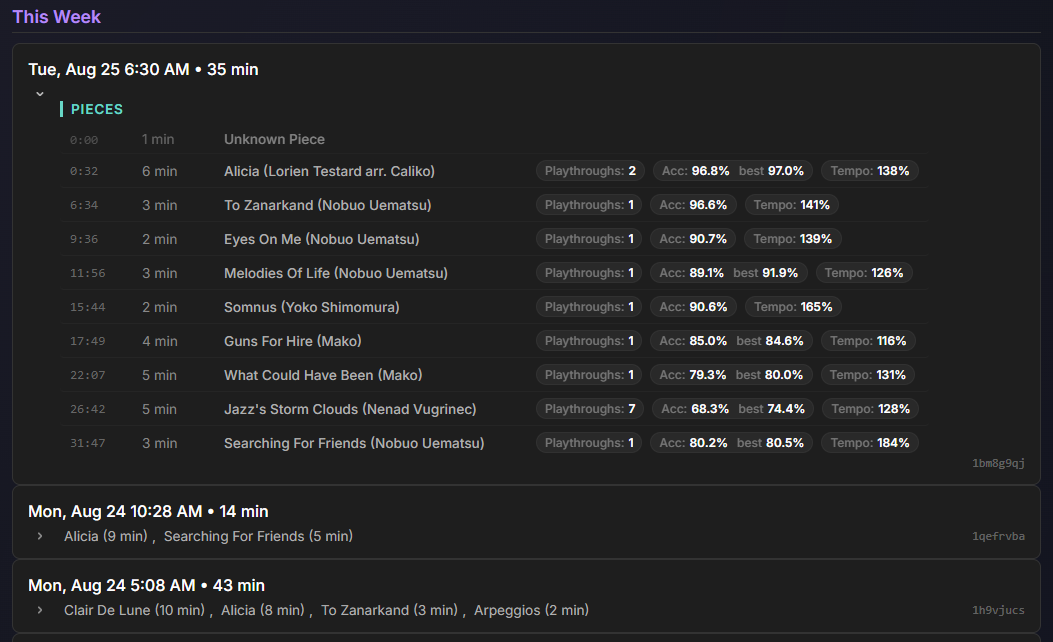Open Searching For Friends (Nobuo Uematsu) piece
Image resolution: width=1053 pixels, height=642 pixels.
pyautogui.click(x=354, y=443)
